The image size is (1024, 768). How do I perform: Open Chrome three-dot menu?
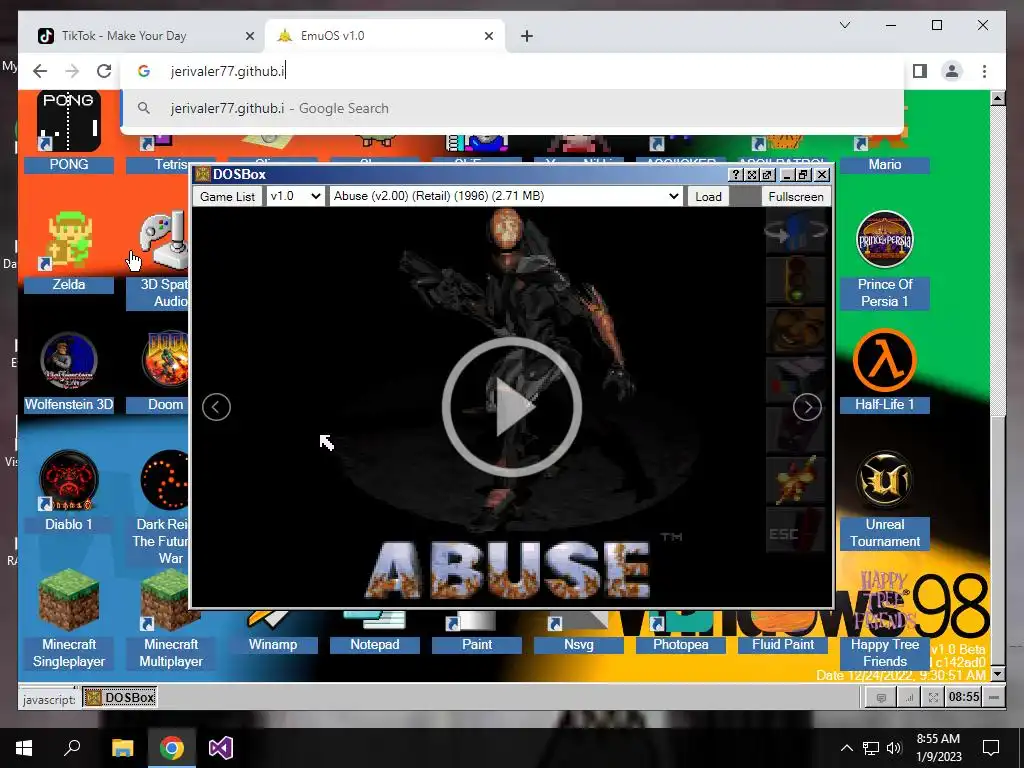pos(984,71)
